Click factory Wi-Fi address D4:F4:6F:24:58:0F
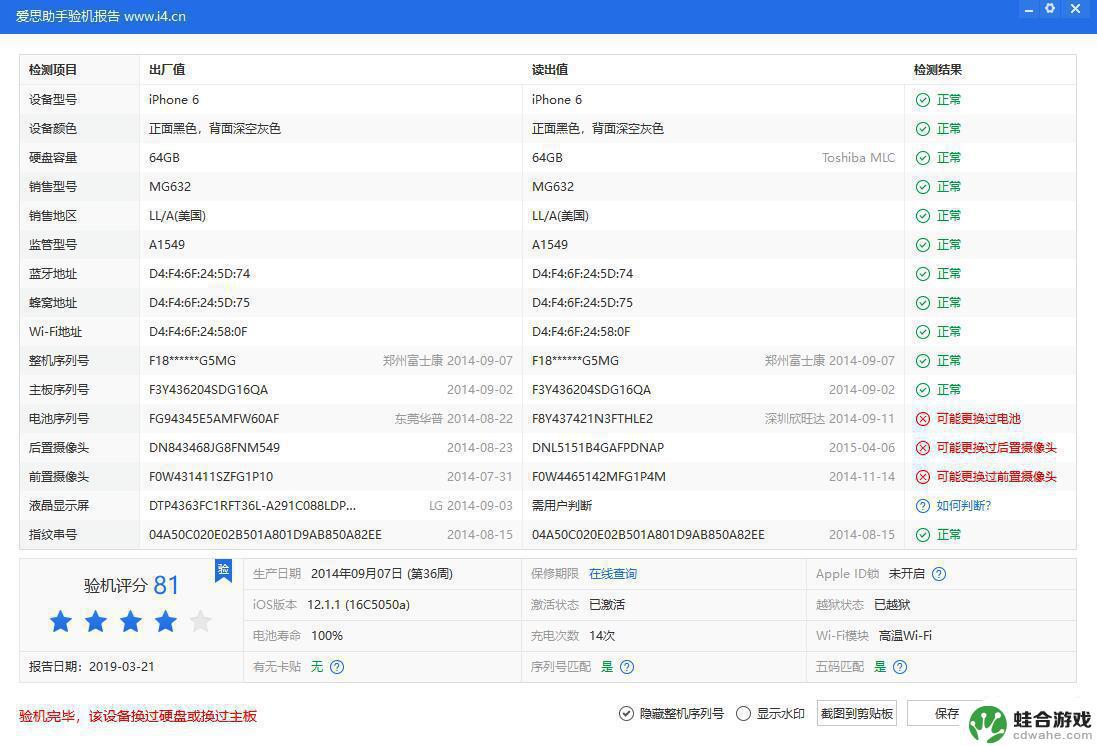The height and width of the screenshot is (746, 1097). 198,332
